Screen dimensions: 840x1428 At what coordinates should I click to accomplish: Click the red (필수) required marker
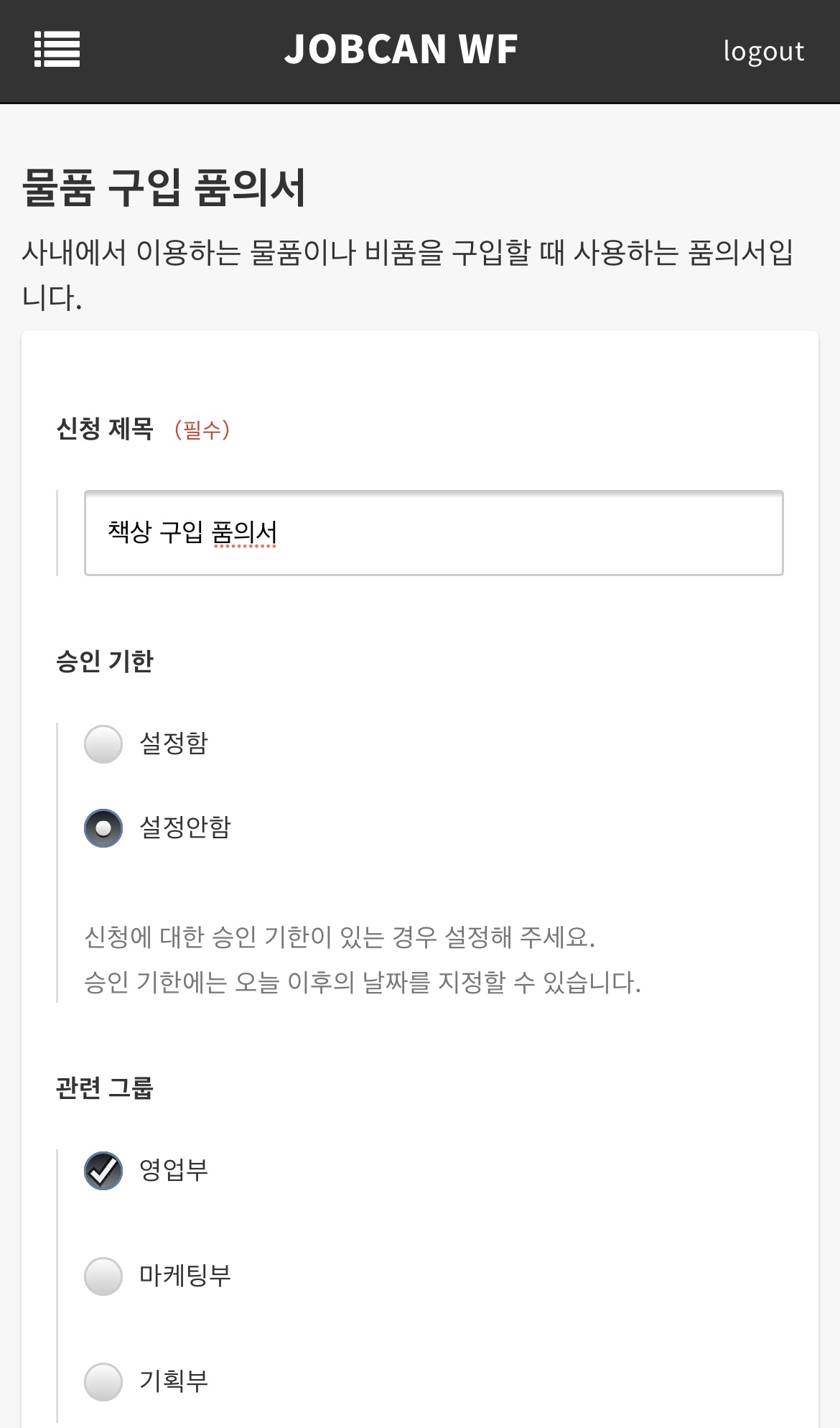[x=202, y=430]
